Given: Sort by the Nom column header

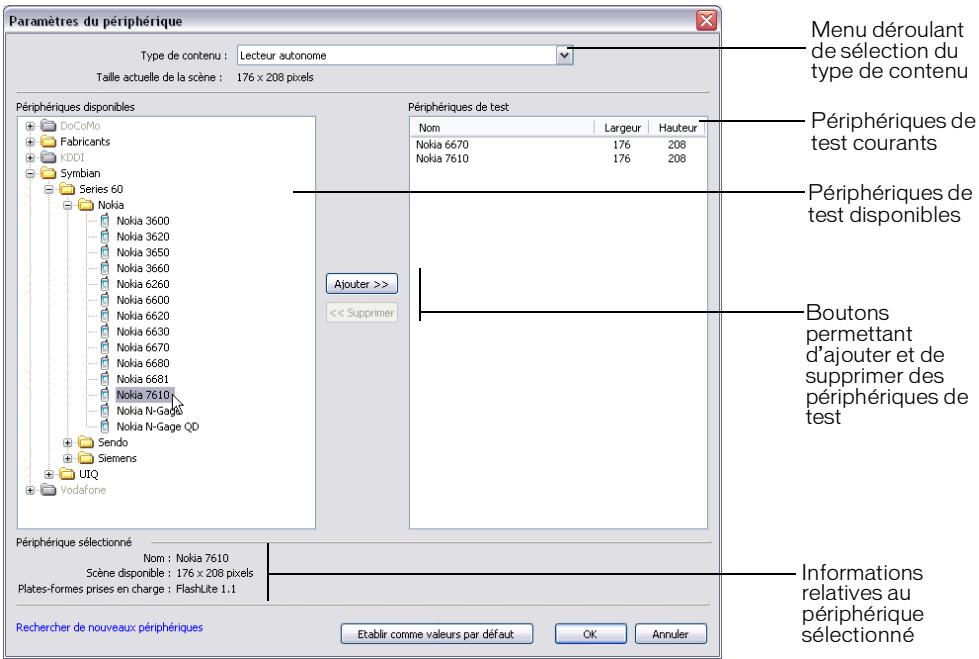Looking at the screenshot, I should 502,127.
